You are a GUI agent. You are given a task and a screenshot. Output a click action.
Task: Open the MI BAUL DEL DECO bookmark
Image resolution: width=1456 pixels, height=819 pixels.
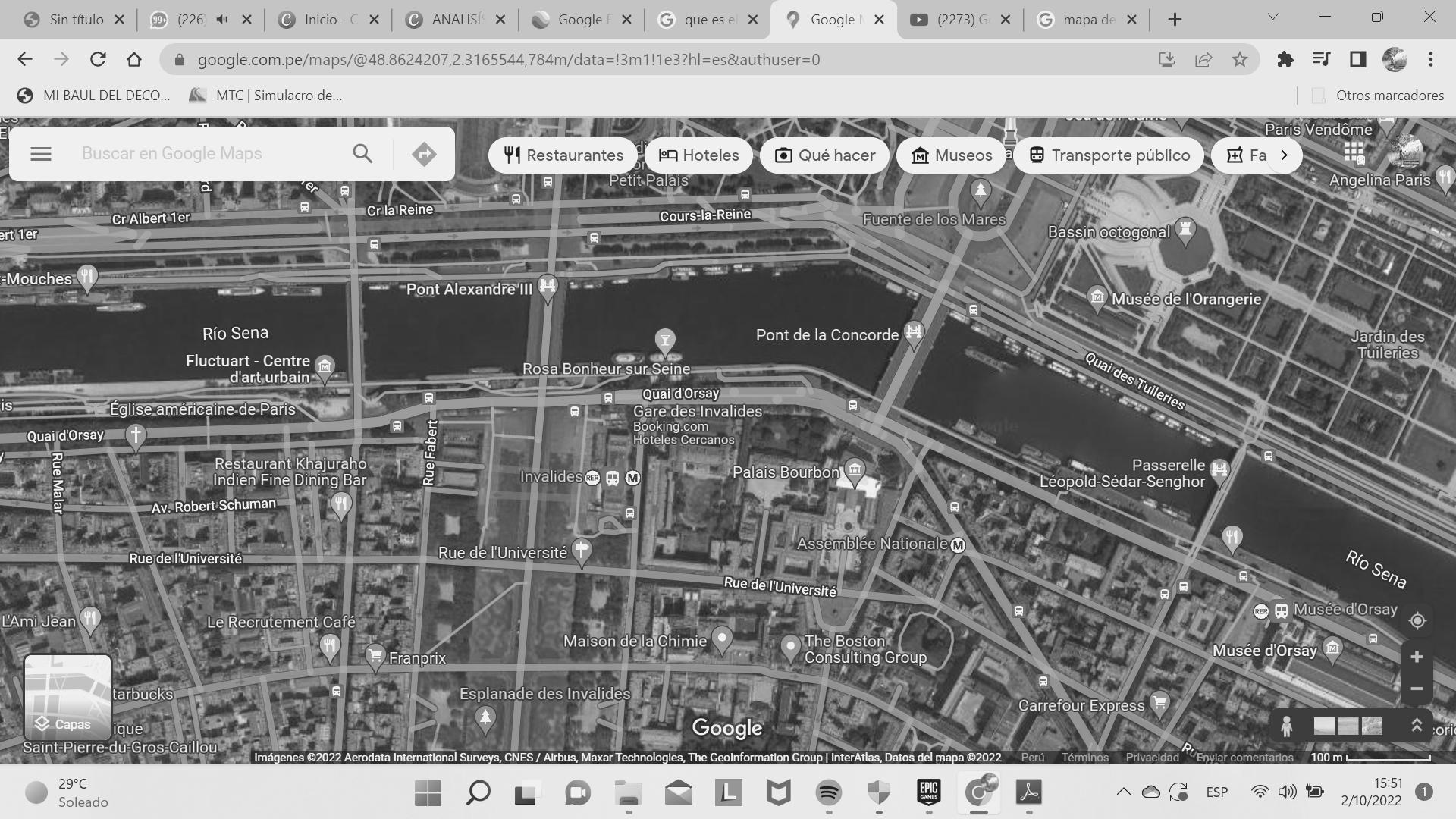(x=94, y=96)
